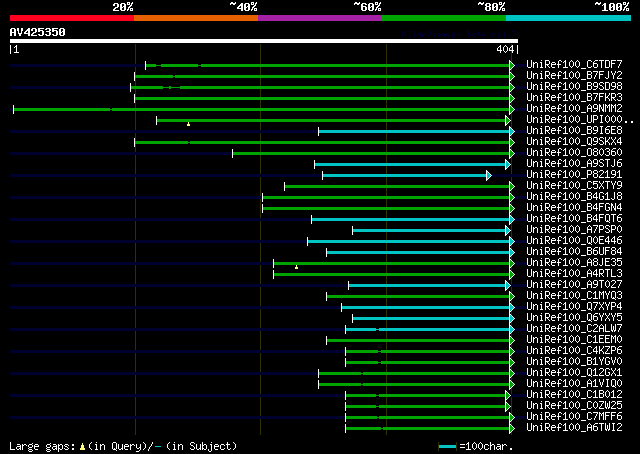
Task: Click the yellow gap triangle in the legend
Action: [82, 446]
